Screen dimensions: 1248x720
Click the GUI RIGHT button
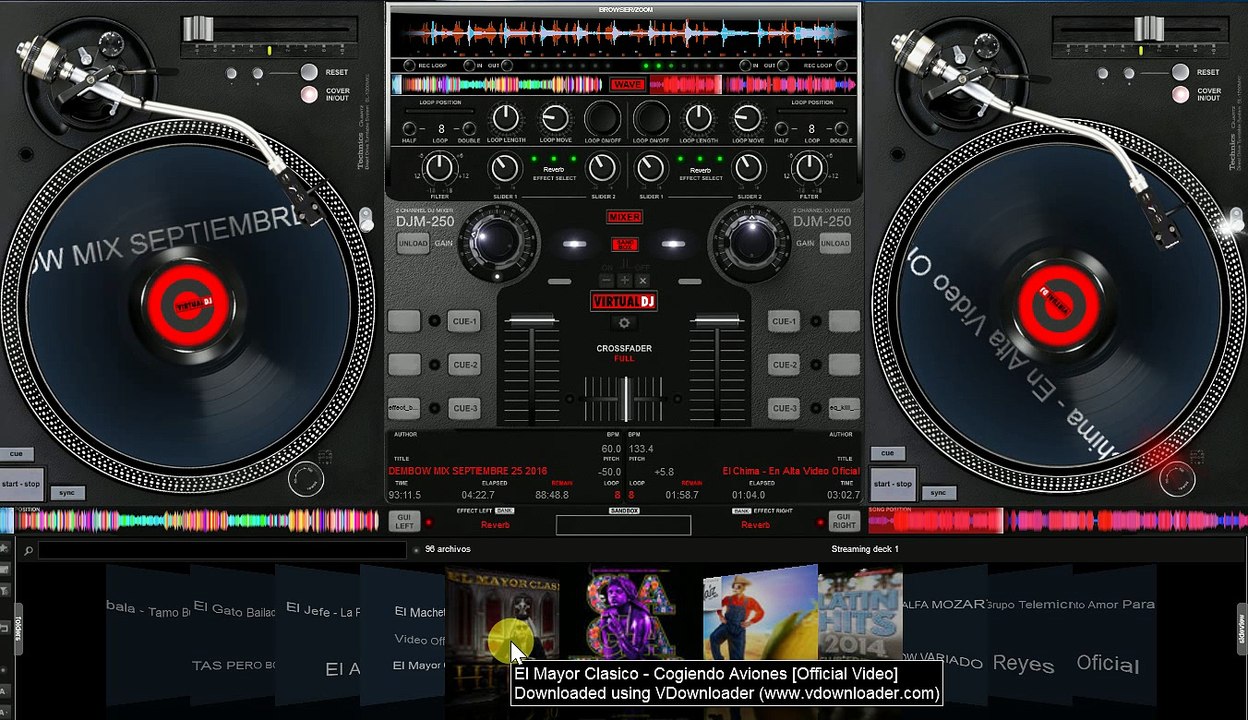click(x=844, y=521)
